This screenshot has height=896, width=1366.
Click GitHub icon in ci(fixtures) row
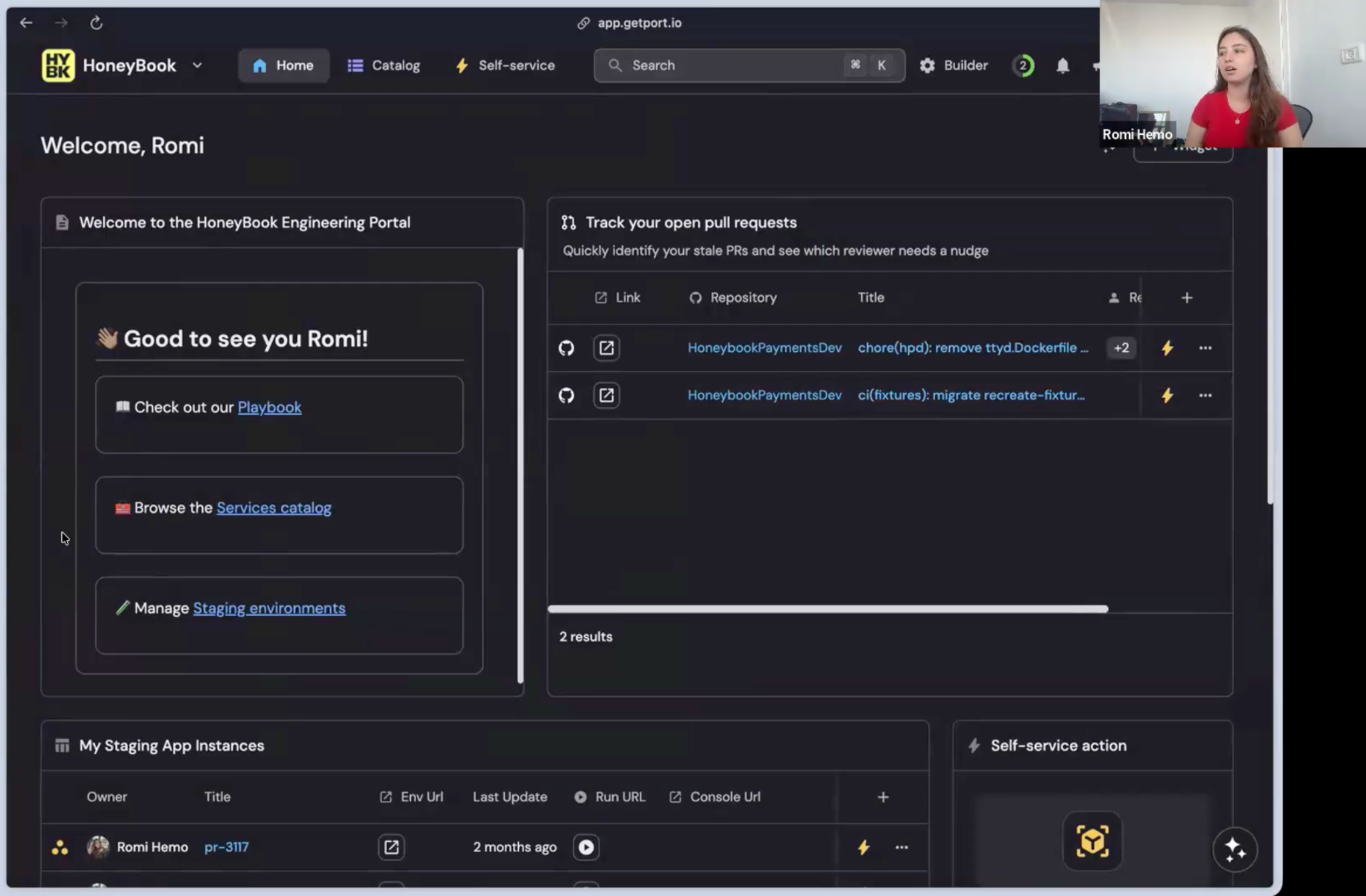[566, 395]
